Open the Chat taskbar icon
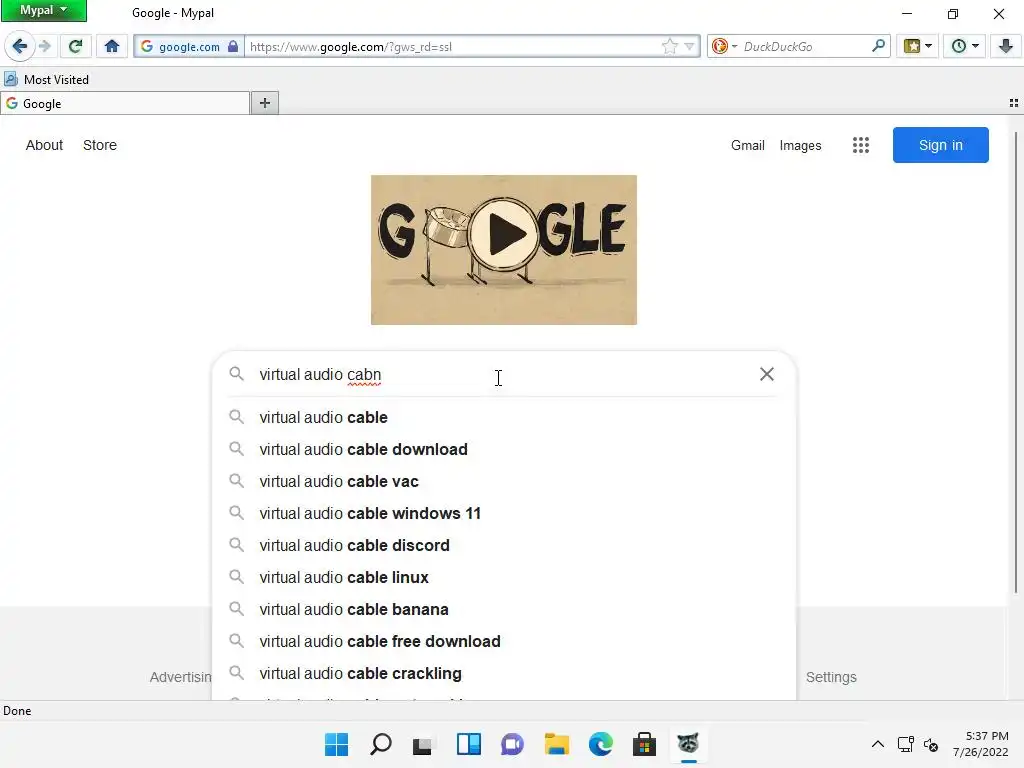This screenshot has height=768, width=1024. tap(512, 744)
